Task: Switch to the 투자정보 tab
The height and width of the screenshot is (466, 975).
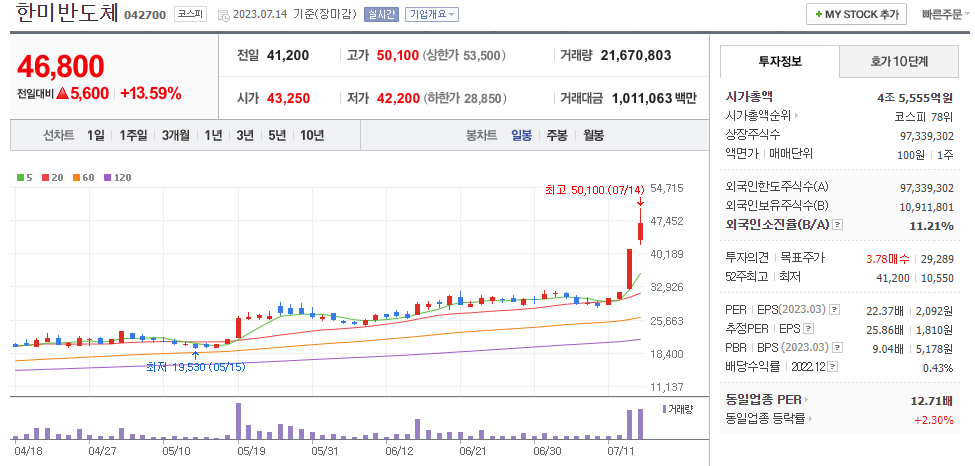Action: [x=780, y=61]
